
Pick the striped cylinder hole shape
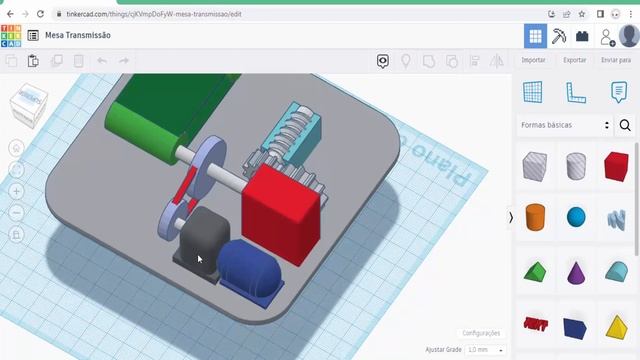tap(576, 166)
